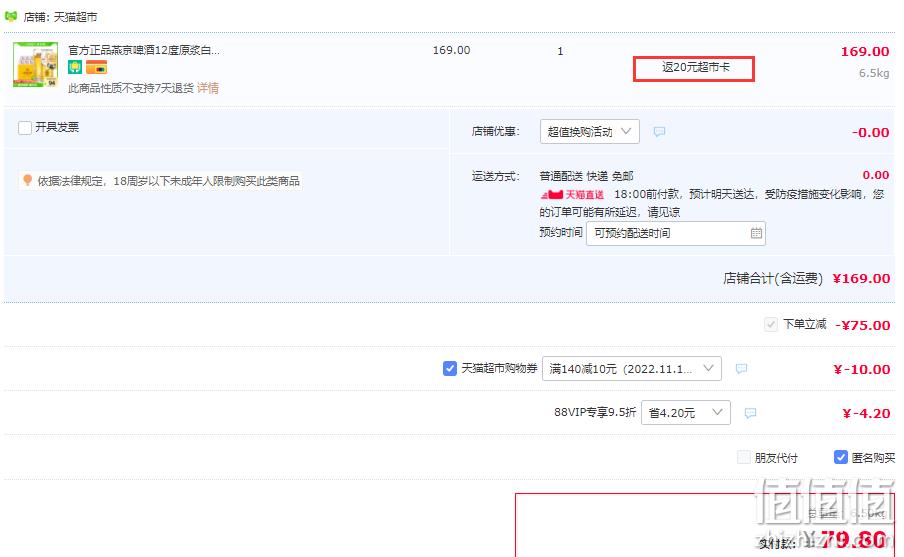Click the ¥-10.00 coupon amount

click(x=861, y=369)
